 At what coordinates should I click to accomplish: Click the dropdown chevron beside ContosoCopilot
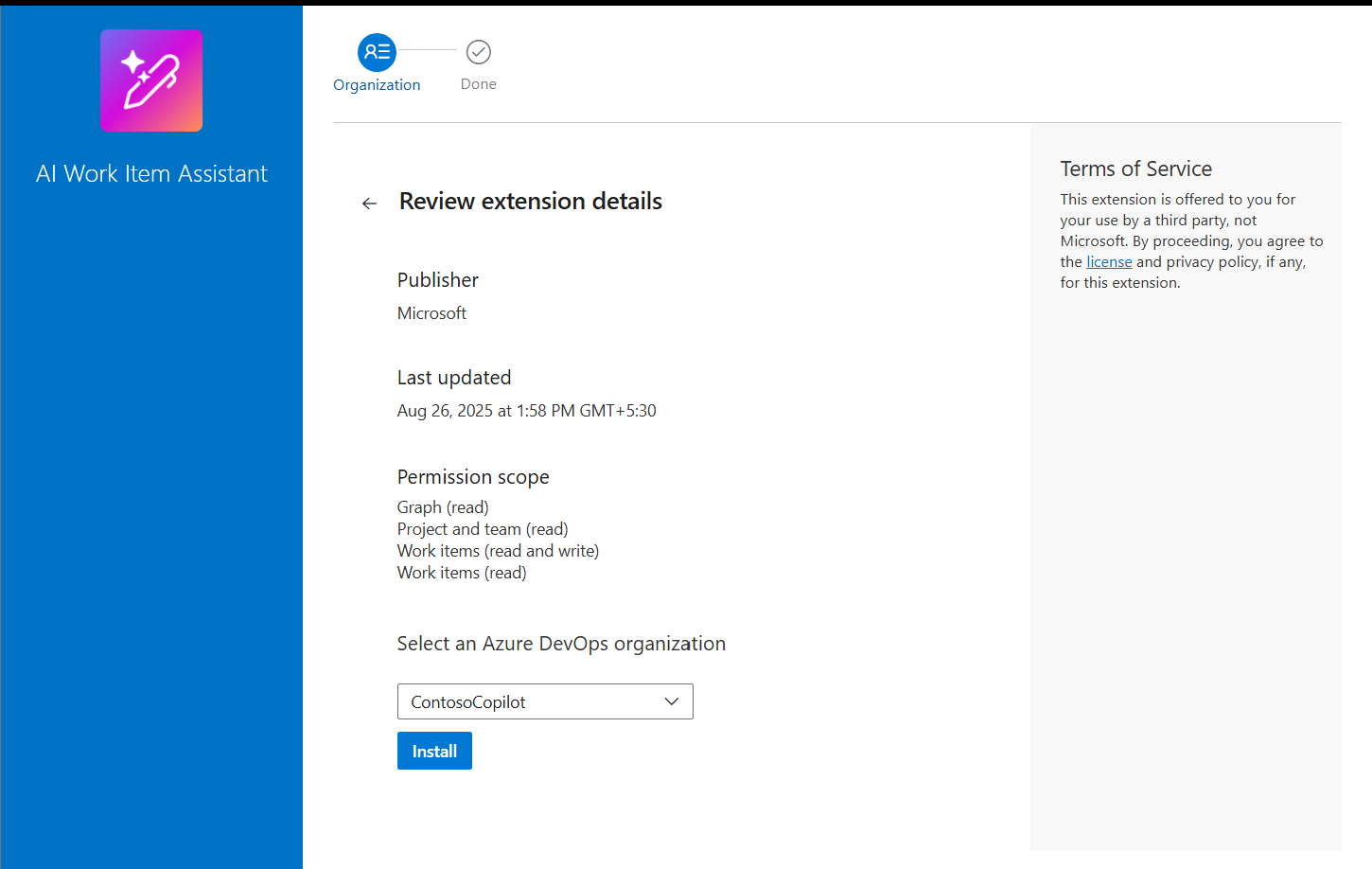pyautogui.click(x=672, y=701)
